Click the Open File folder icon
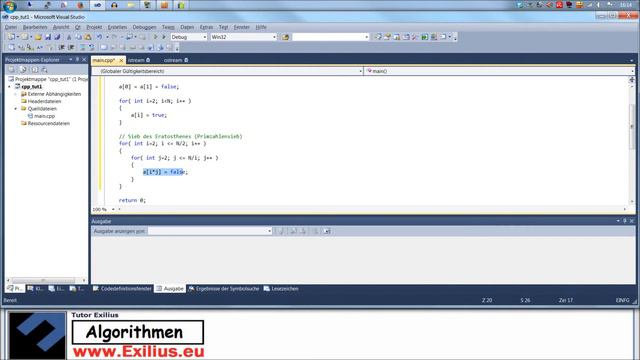This screenshot has height=360, width=640. [x=38, y=37]
